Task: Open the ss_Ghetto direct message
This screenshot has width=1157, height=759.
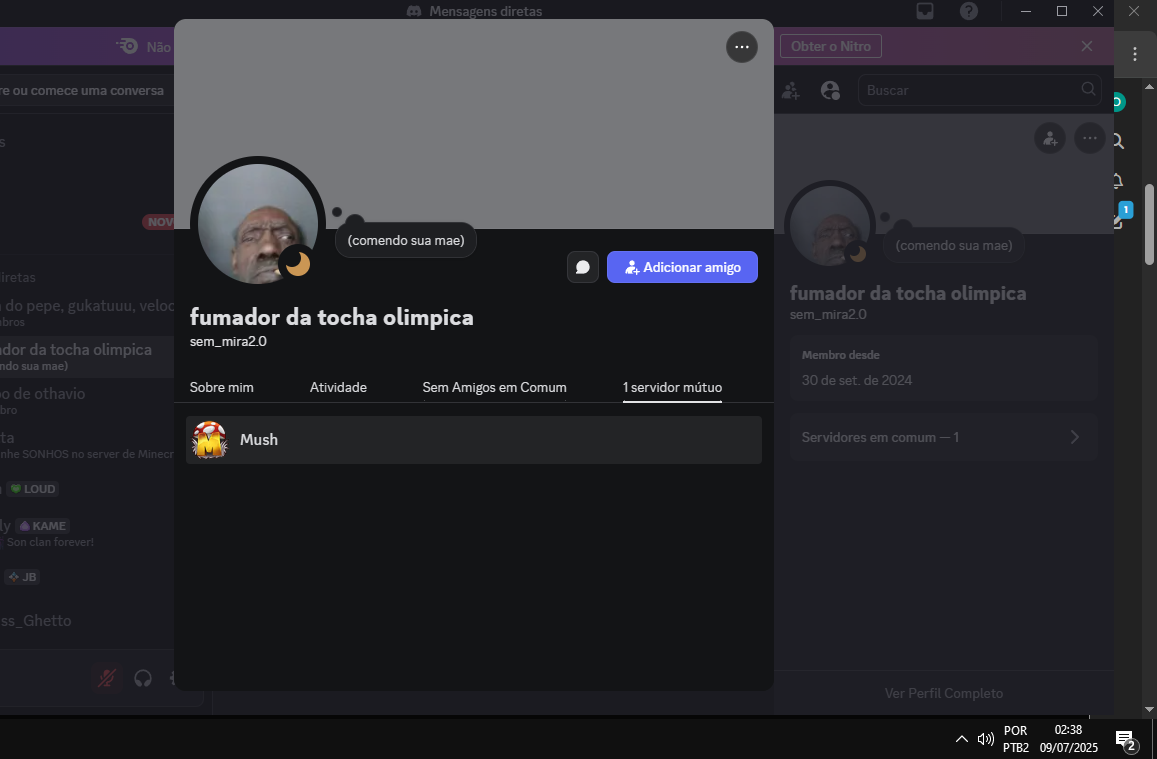Action: tap(35, 620)
